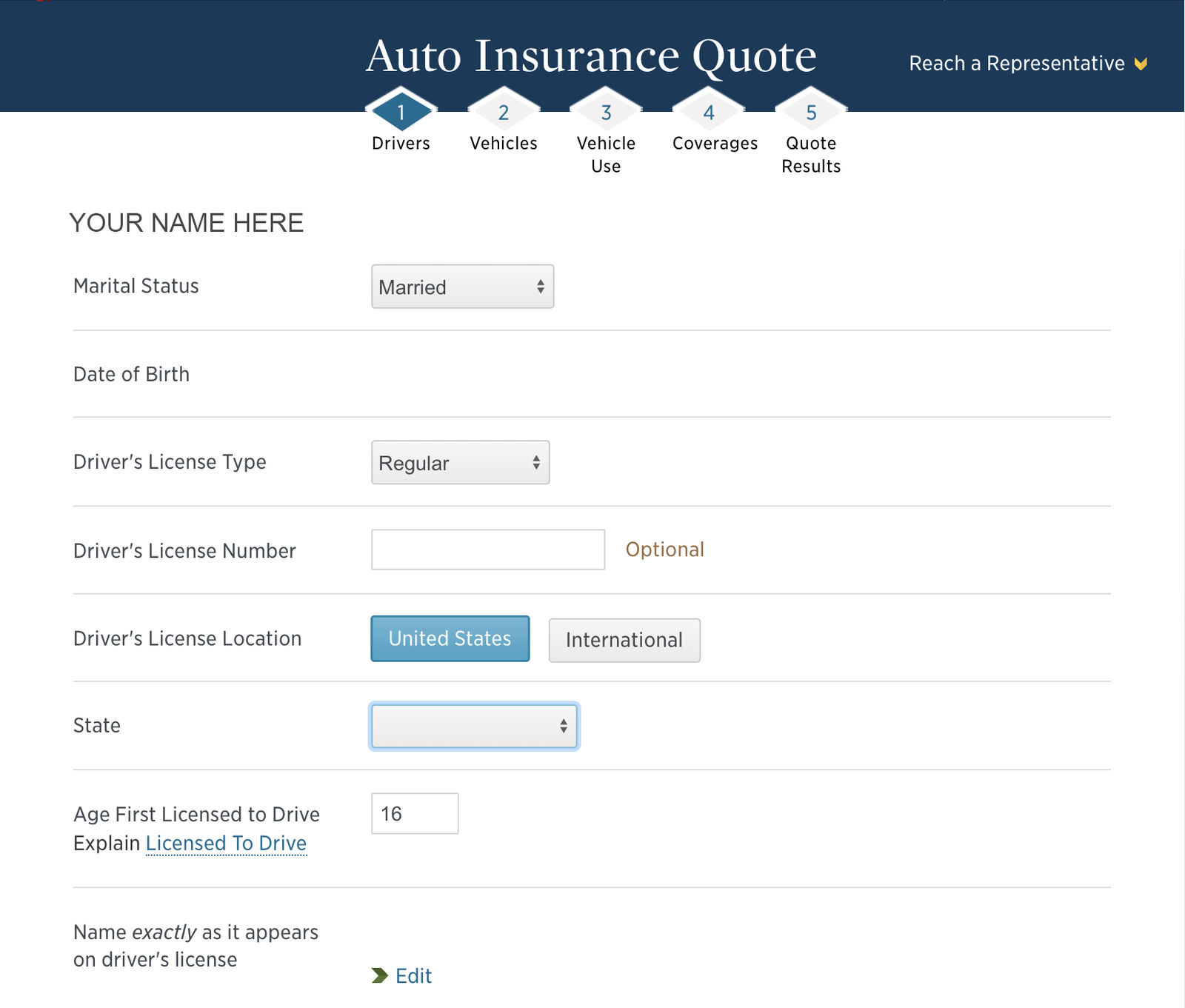Open the Marital Status dropdown
1185x1008 pixels.
pyautogui.click(x=461, y=287)
